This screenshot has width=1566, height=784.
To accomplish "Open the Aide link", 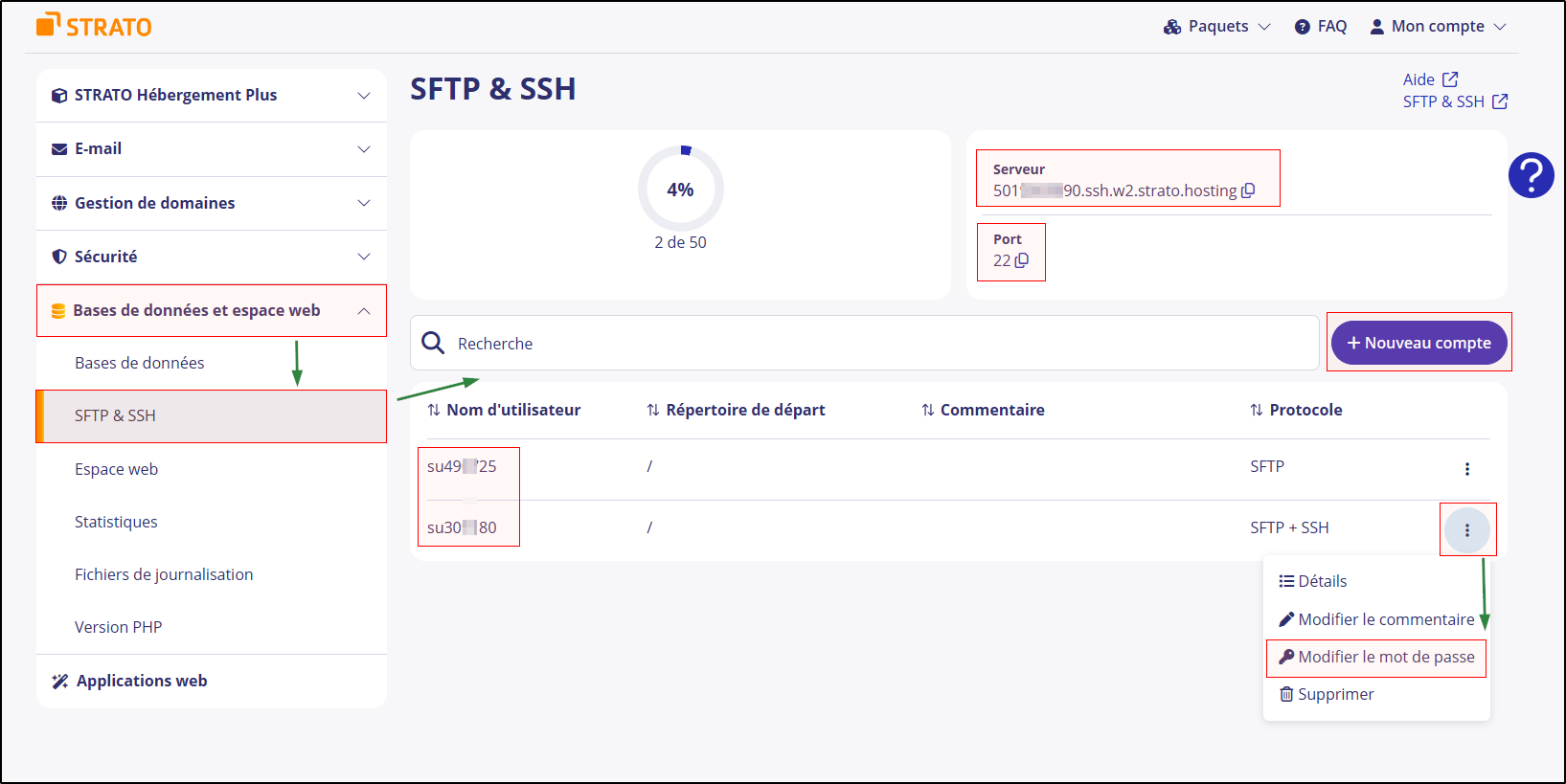I will tap(1421, 79).
